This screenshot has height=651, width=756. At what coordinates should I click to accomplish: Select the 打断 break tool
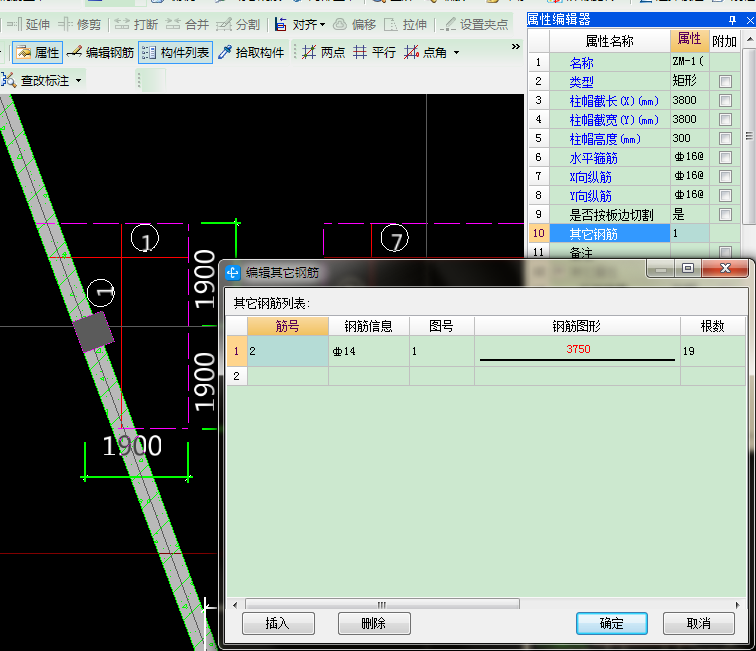point(136,24)
